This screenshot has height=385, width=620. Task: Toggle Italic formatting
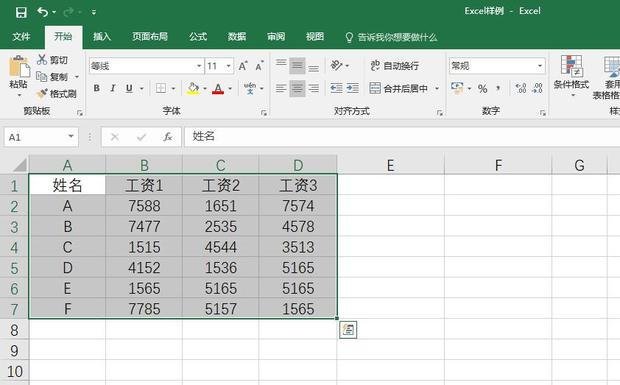point(113,88)
